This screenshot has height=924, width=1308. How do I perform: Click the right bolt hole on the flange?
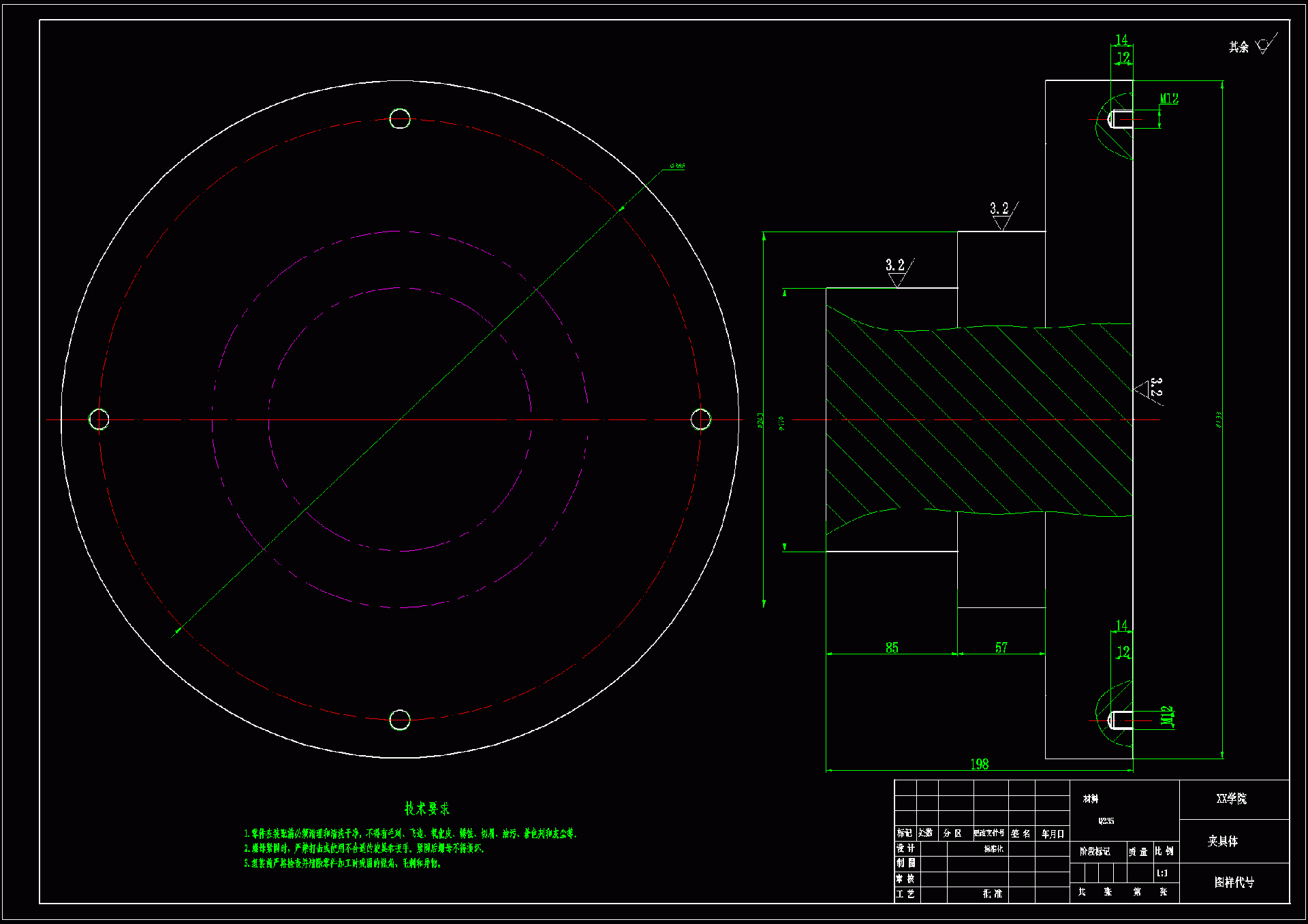[700, 419]
